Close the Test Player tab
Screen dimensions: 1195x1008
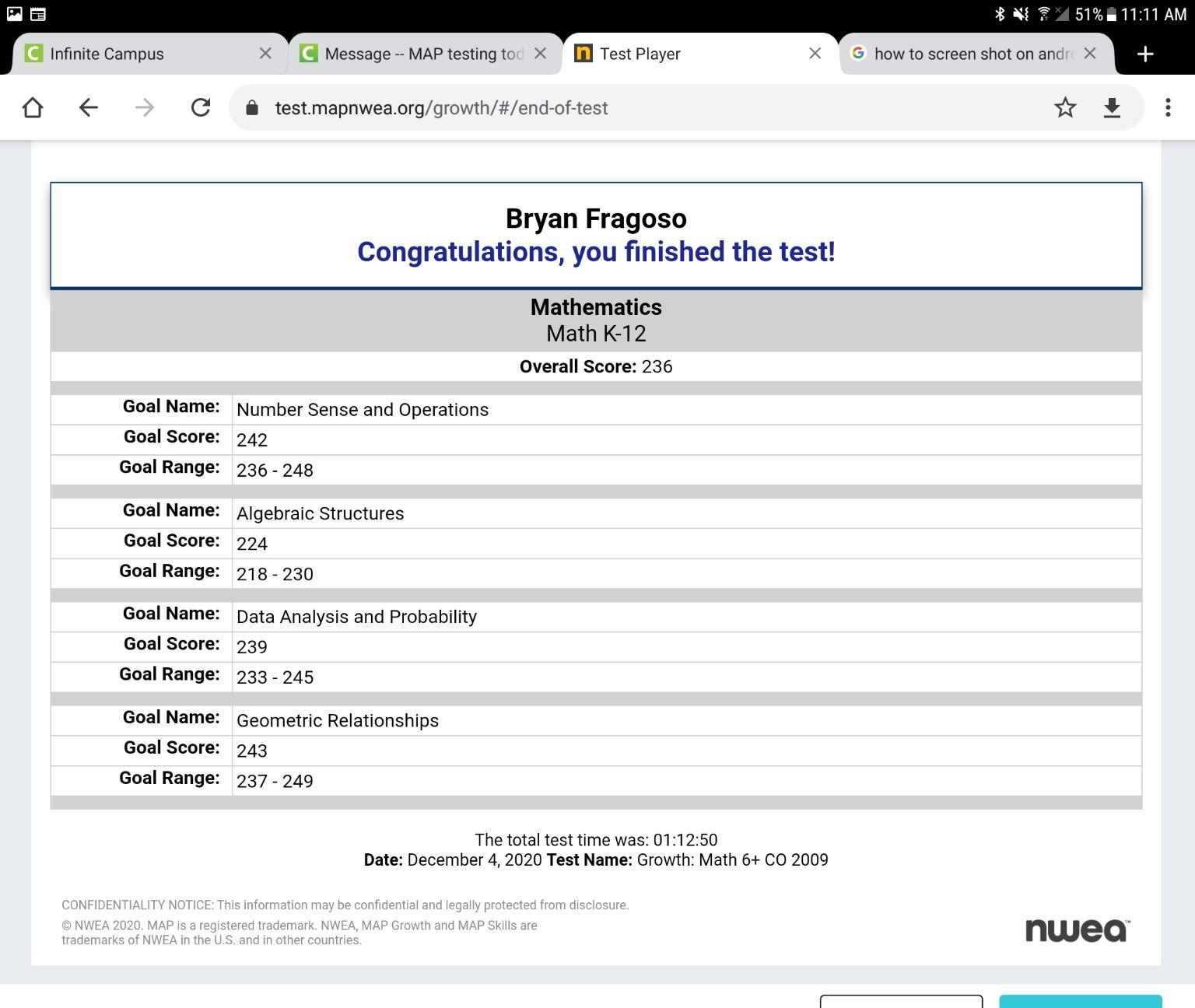815,53
